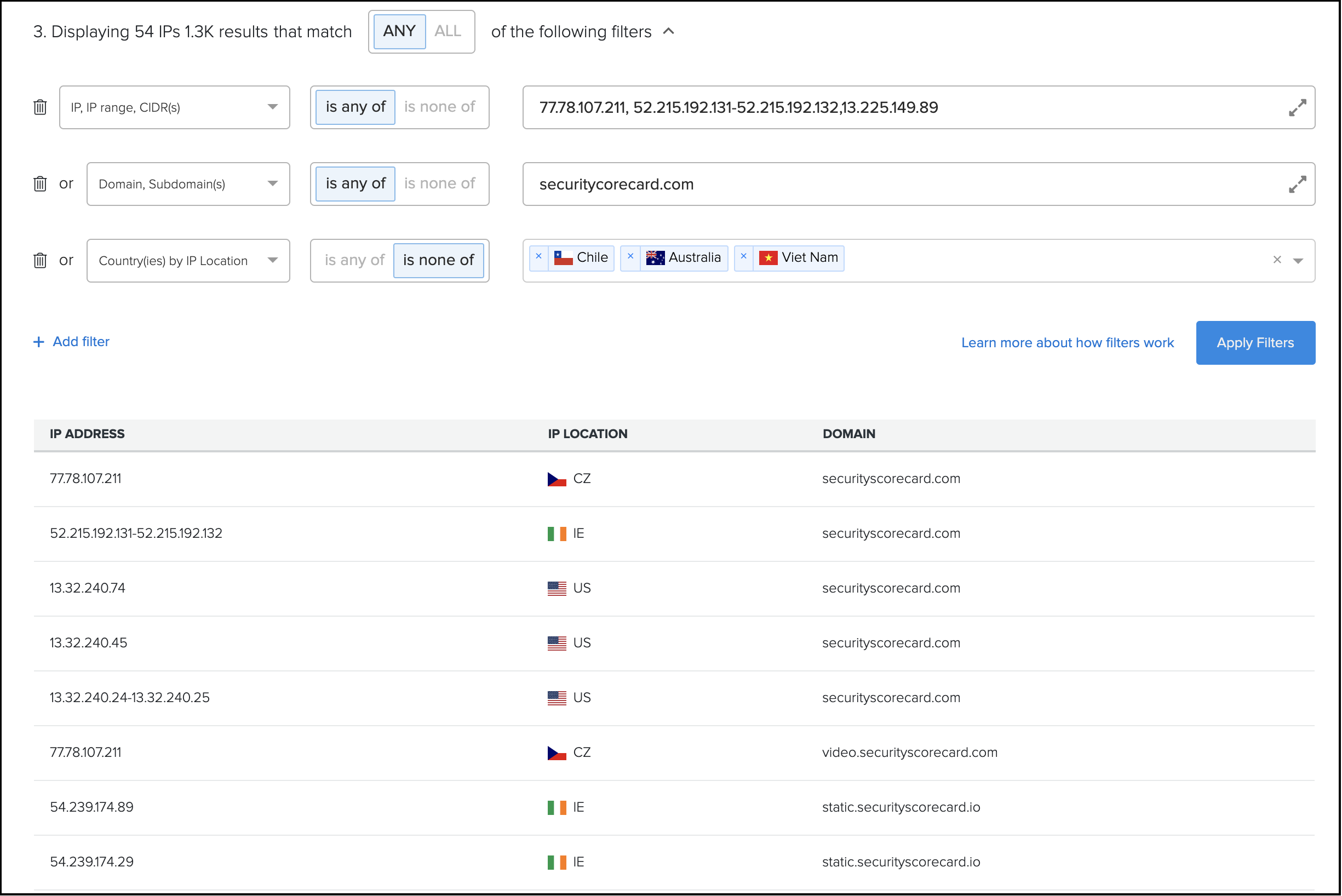The width and height of the screenshot is (1342, 896).
Task: Click the Australia tag label
Action: coord(695,258)
